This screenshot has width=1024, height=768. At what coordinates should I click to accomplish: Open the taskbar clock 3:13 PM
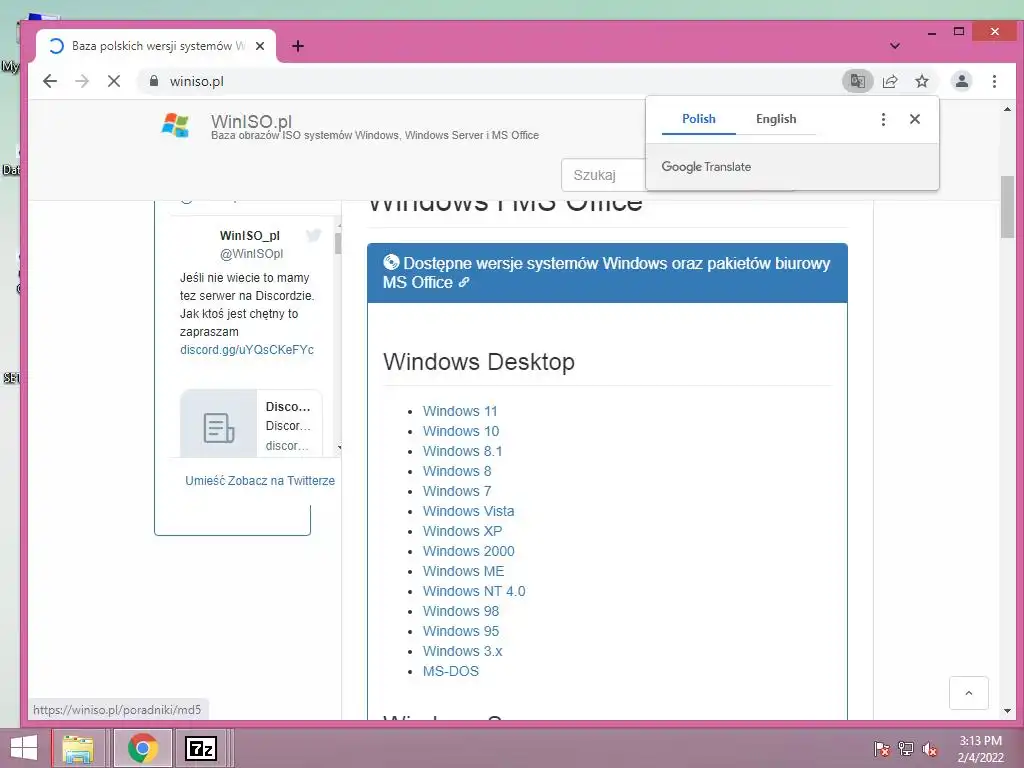click(980, 748)
